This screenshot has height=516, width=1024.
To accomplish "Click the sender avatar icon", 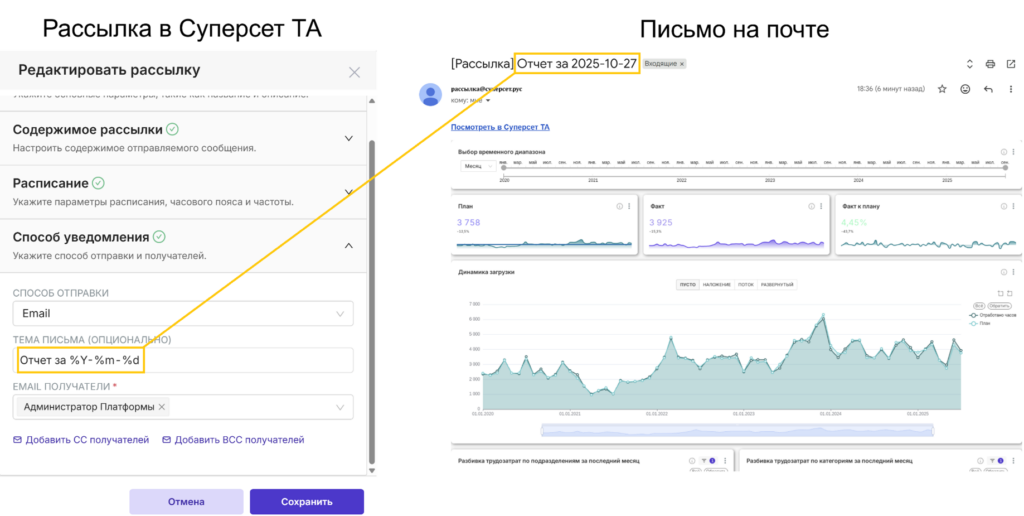I will [430, 95].
